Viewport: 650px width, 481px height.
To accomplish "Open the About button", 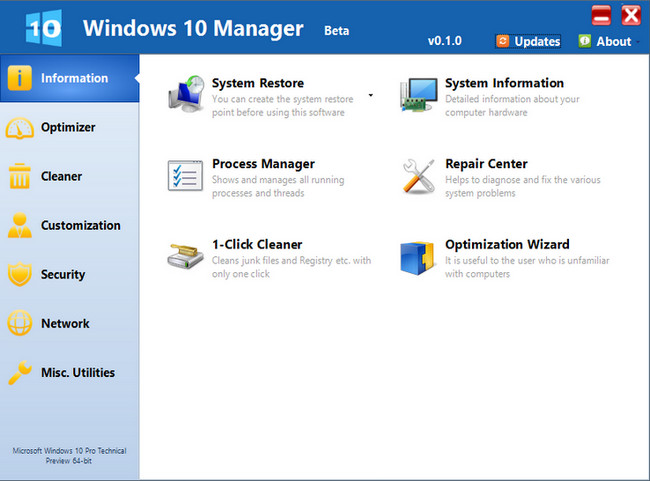I will coord(605,41).
